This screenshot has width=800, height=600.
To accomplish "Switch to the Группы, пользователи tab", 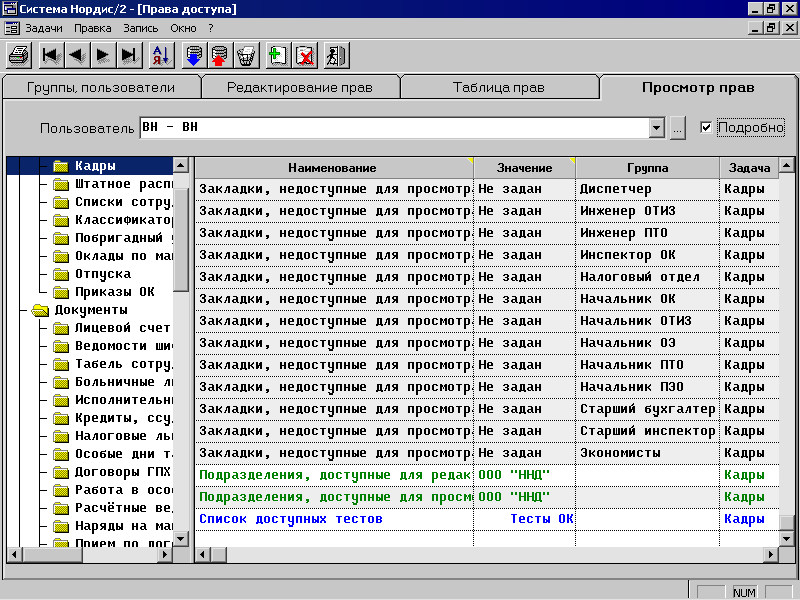I will click(101, 88).
